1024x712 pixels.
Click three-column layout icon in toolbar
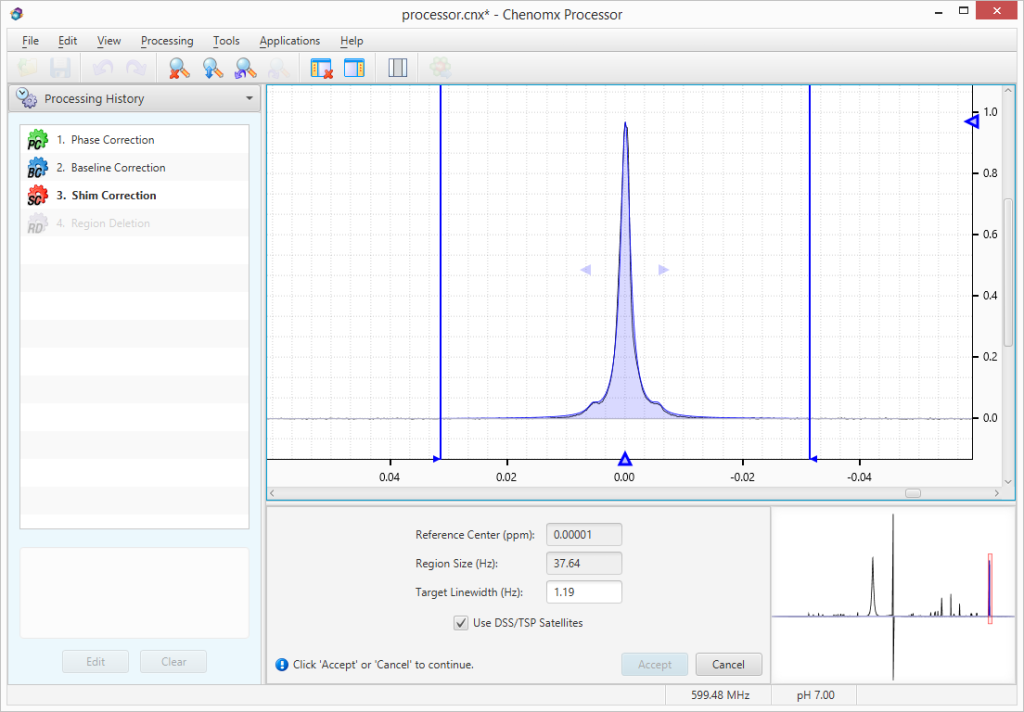point(397,68)
